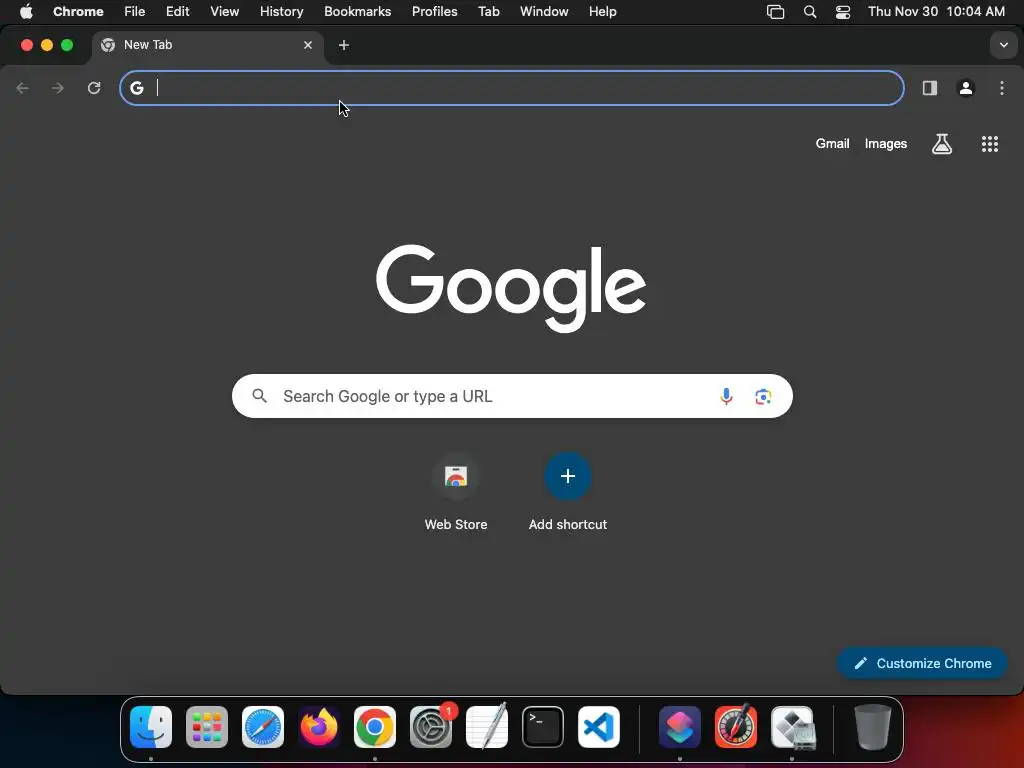Open the File menu
The image size is (1024, 768).
point(135,12)
